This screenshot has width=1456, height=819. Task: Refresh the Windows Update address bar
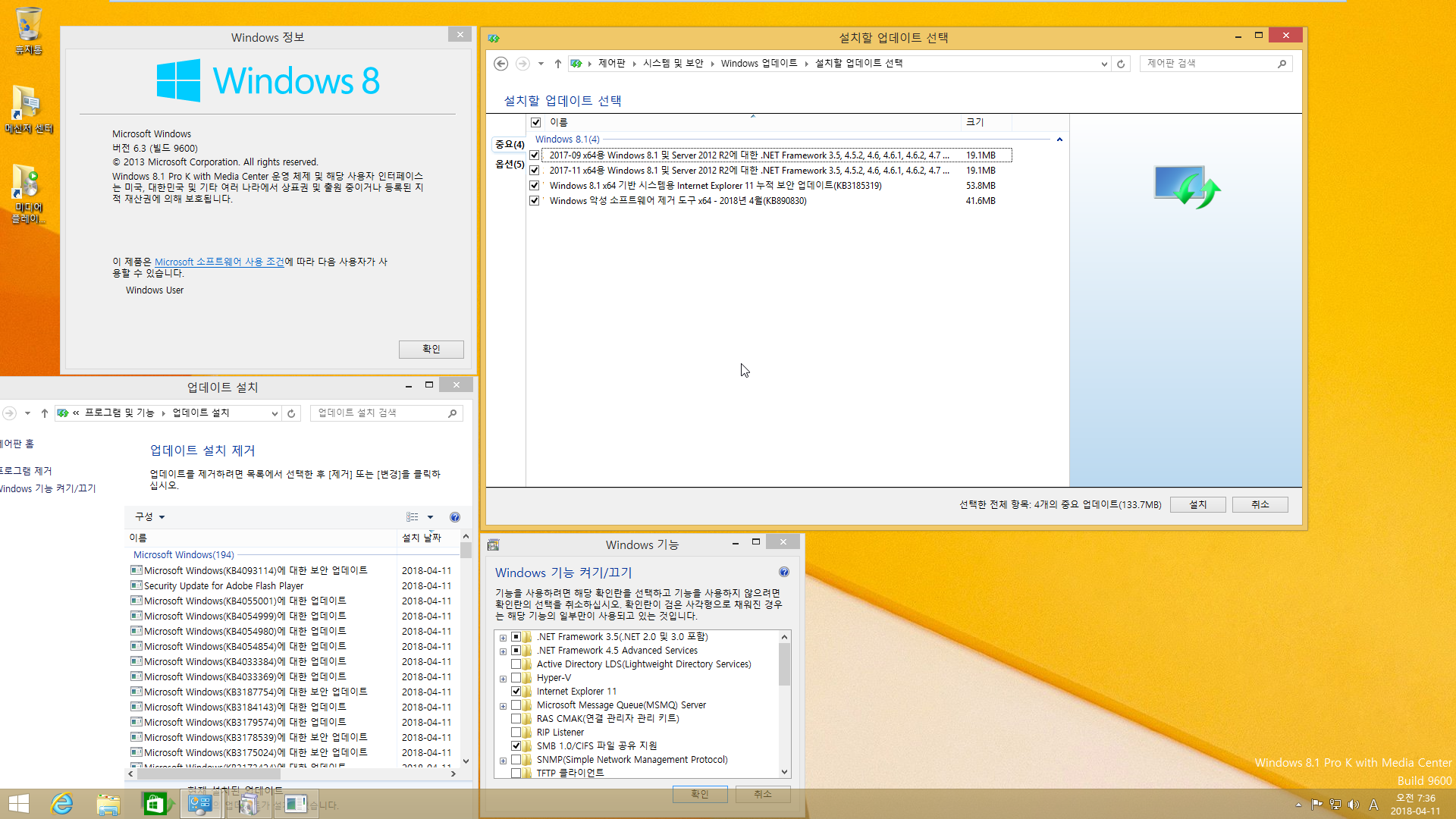click(1121, 64)
